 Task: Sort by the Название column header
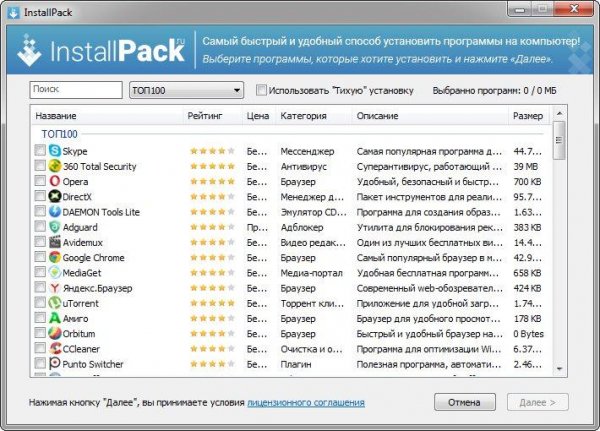pyautogui.click(x=107, y=116)
